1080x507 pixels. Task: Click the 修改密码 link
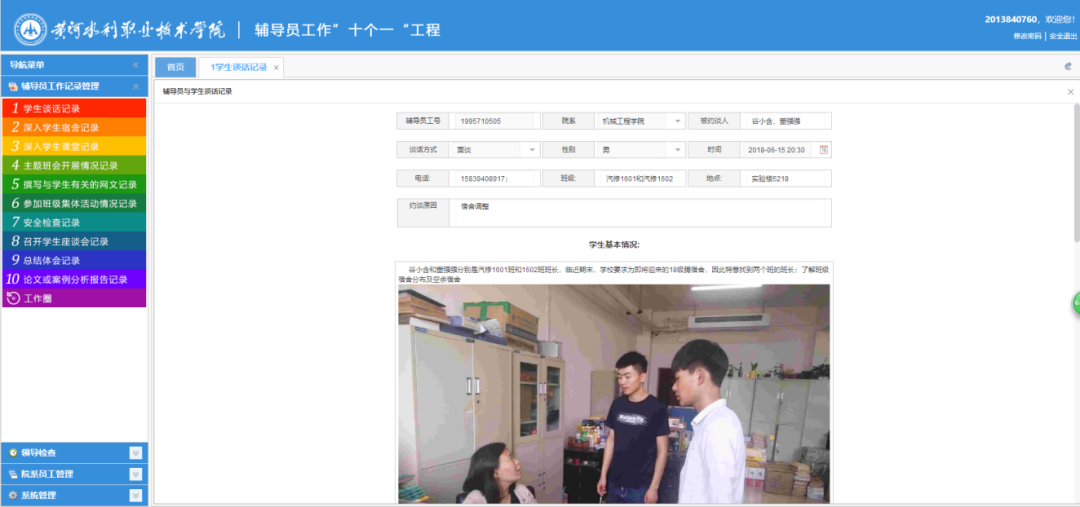(x=1027, y=36)
